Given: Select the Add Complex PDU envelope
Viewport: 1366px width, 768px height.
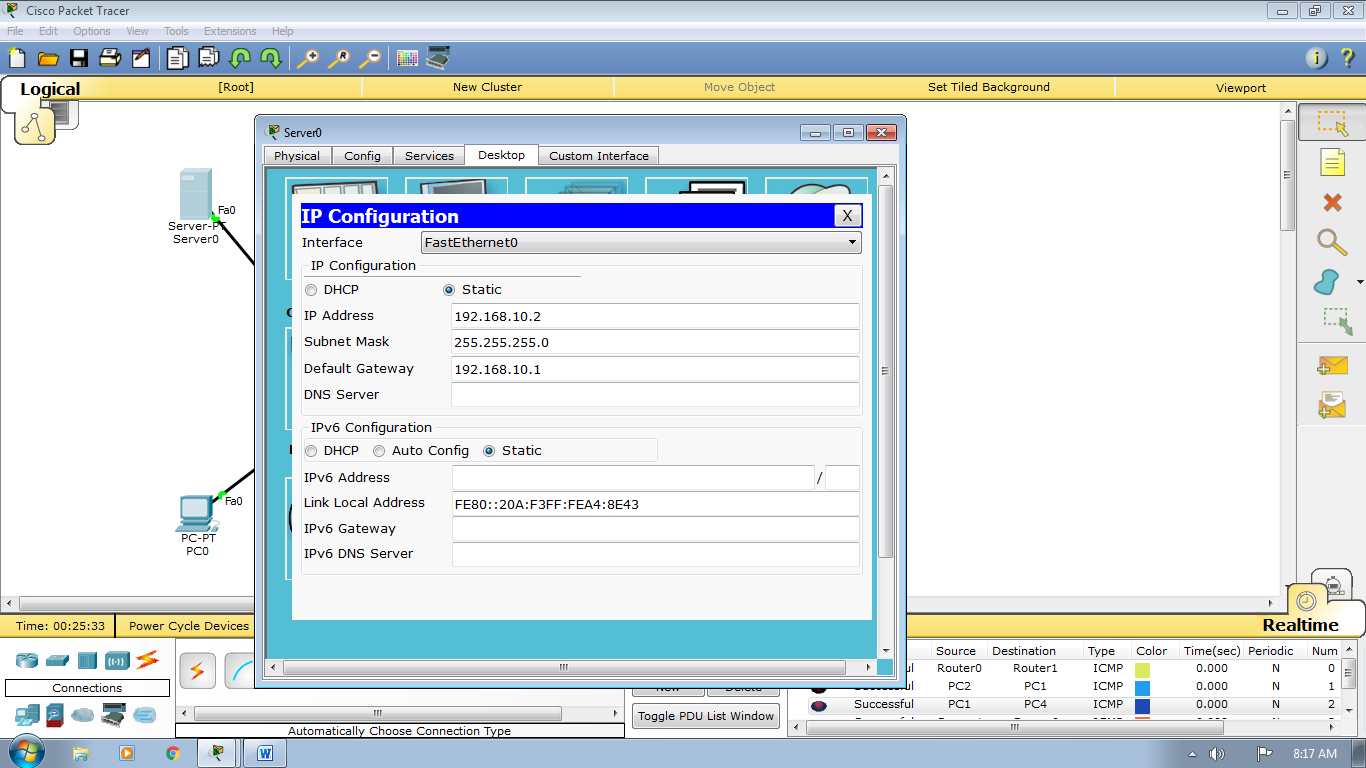Looking at the screenshot, I should [1332, 404].
